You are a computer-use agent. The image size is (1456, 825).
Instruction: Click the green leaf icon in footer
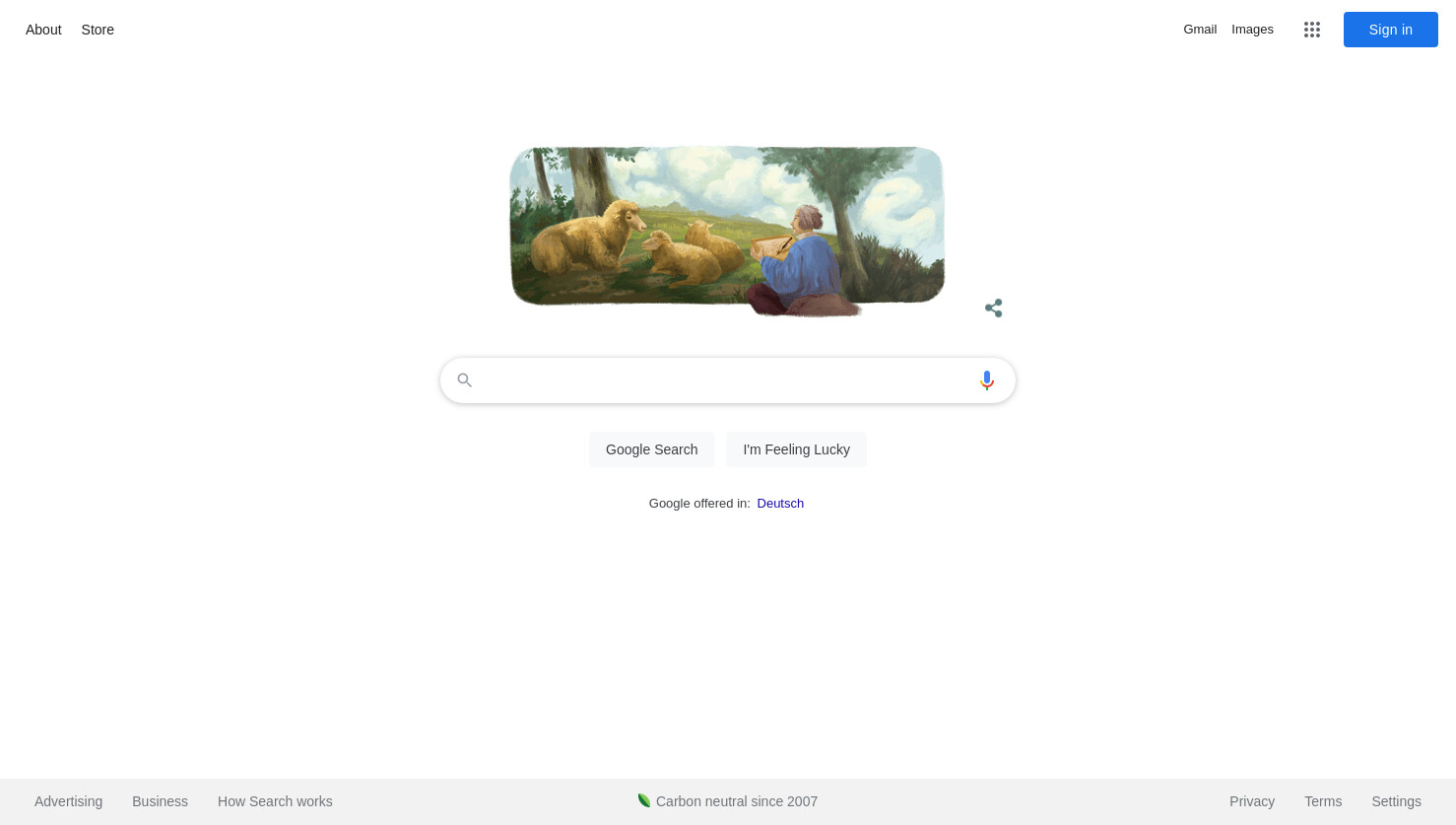coord(644,800)
